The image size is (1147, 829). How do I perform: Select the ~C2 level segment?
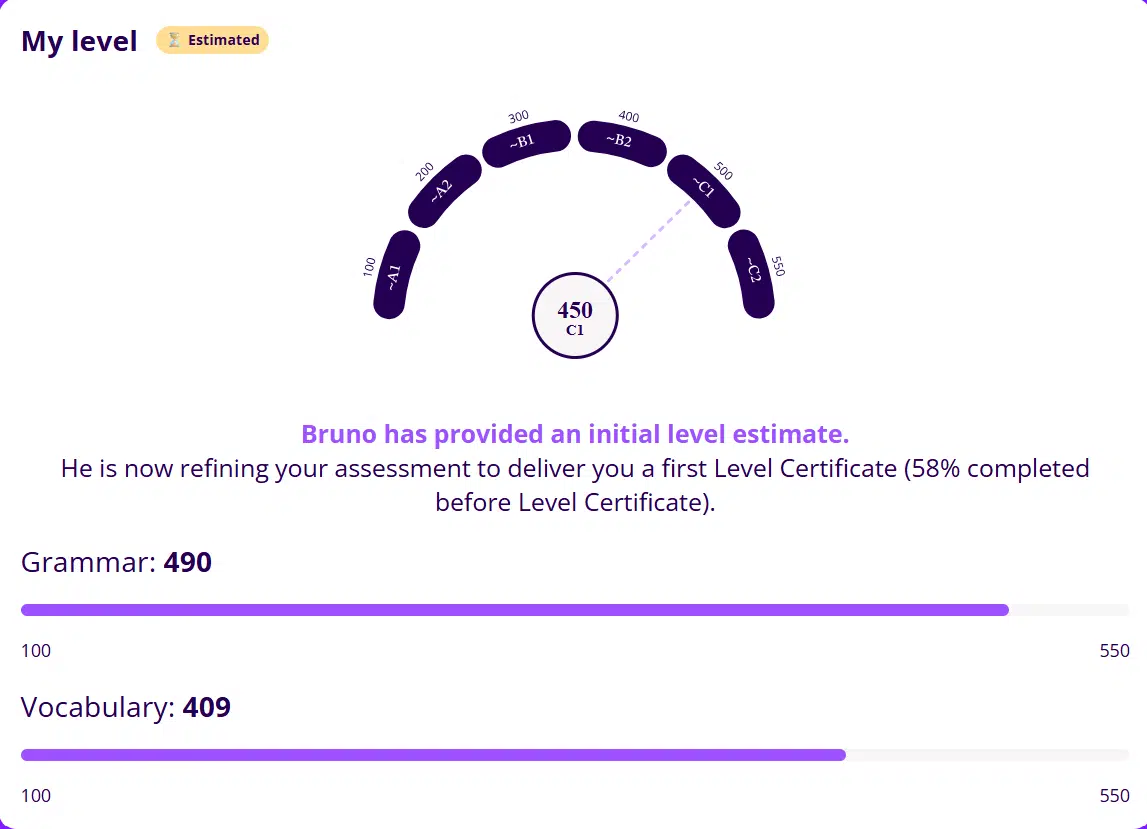point(751,273)
